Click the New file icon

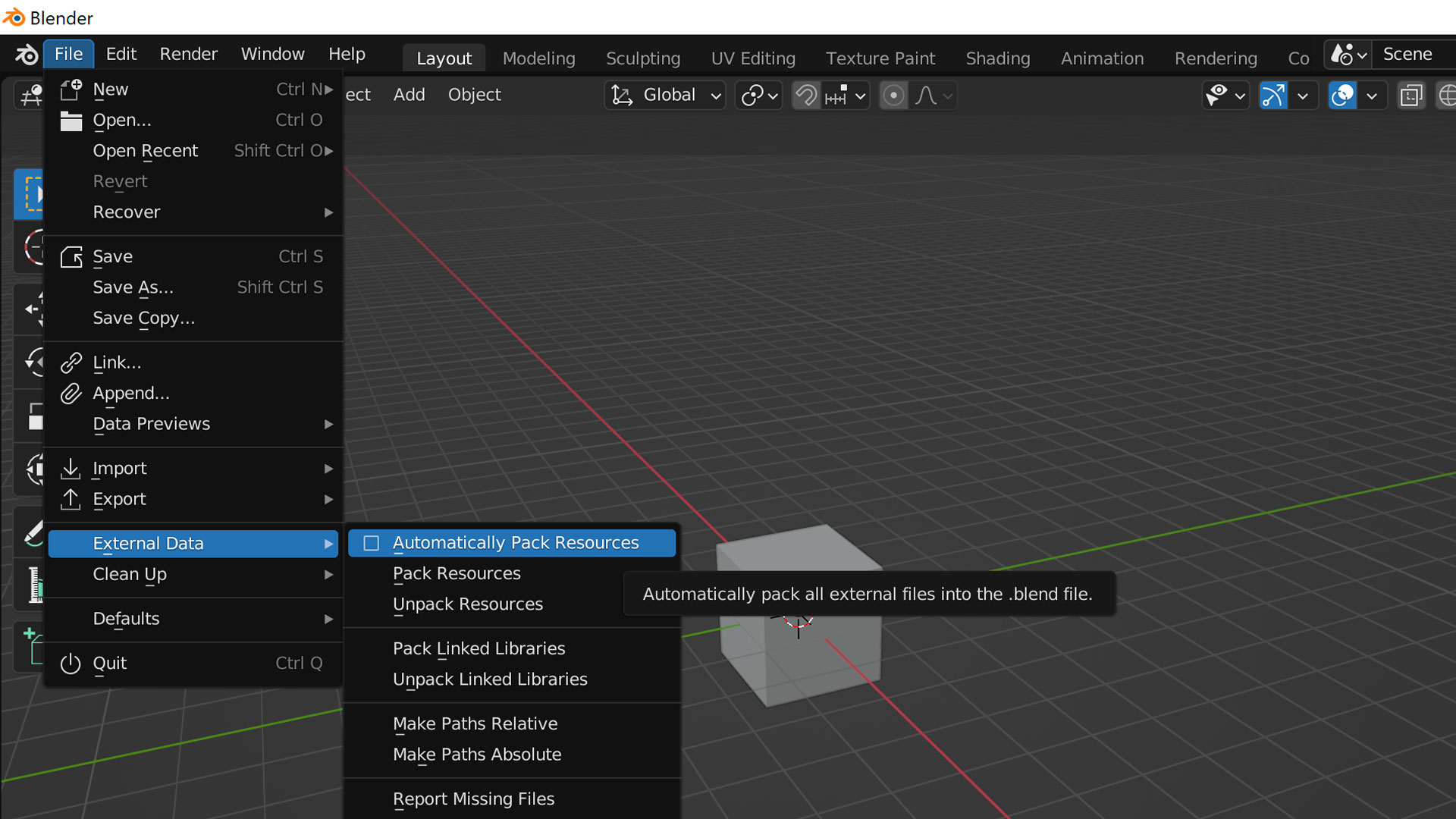point(71,89)
